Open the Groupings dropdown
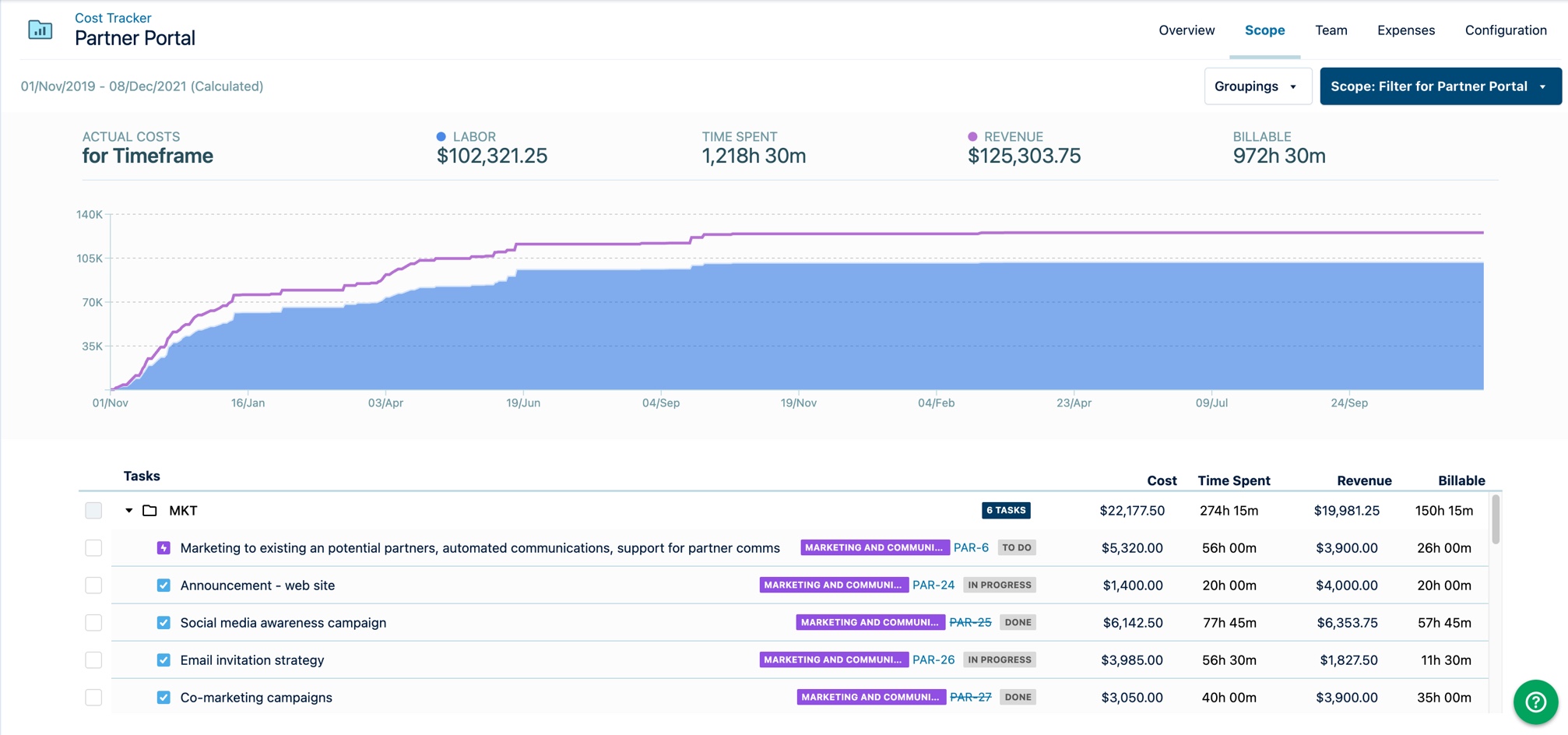The width and height of the screenshot is (1568, 735). pyautogui.click(x=1257, y=86)
